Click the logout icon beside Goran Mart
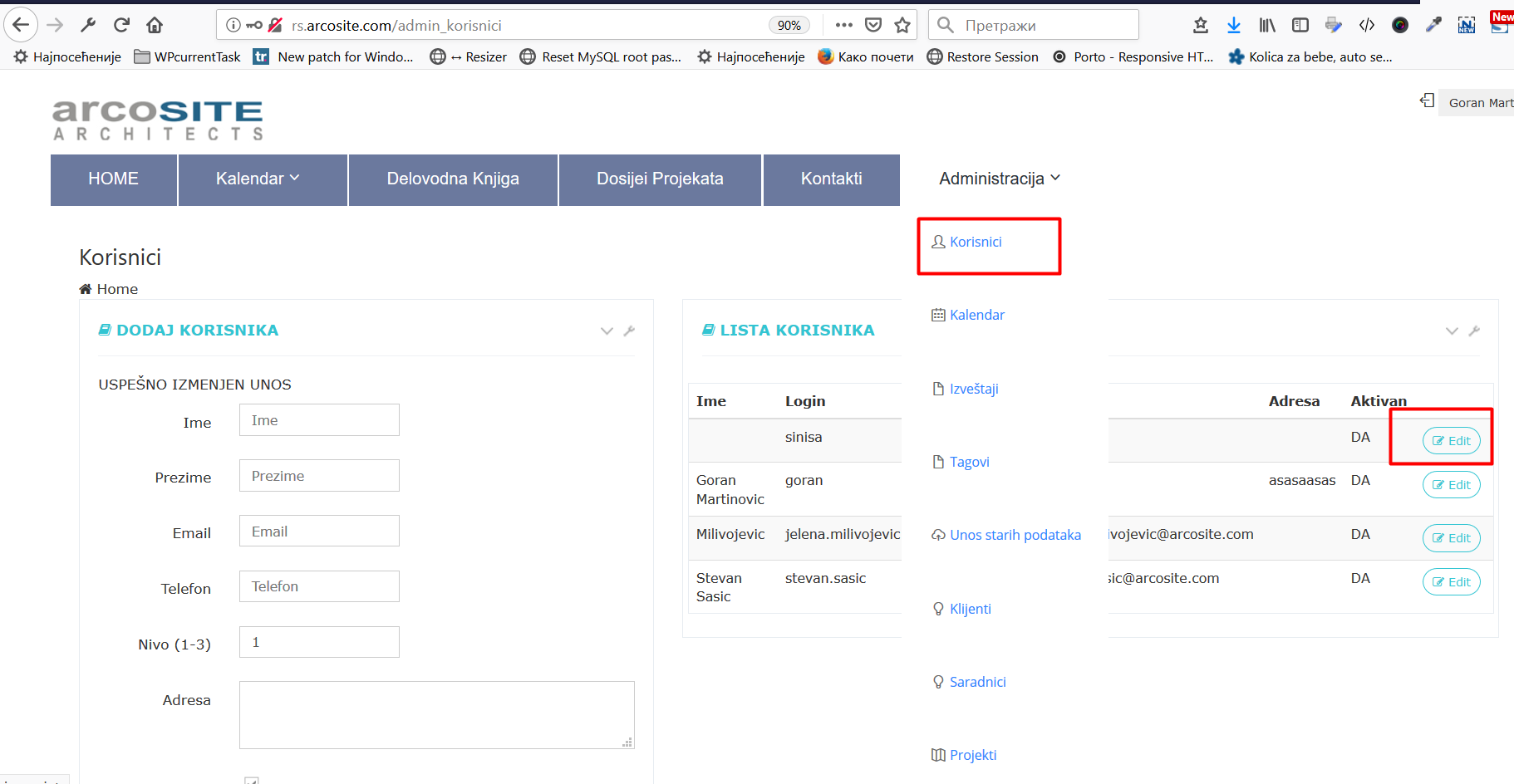This screenshot has width=1514, height=784. point(1427,100)
